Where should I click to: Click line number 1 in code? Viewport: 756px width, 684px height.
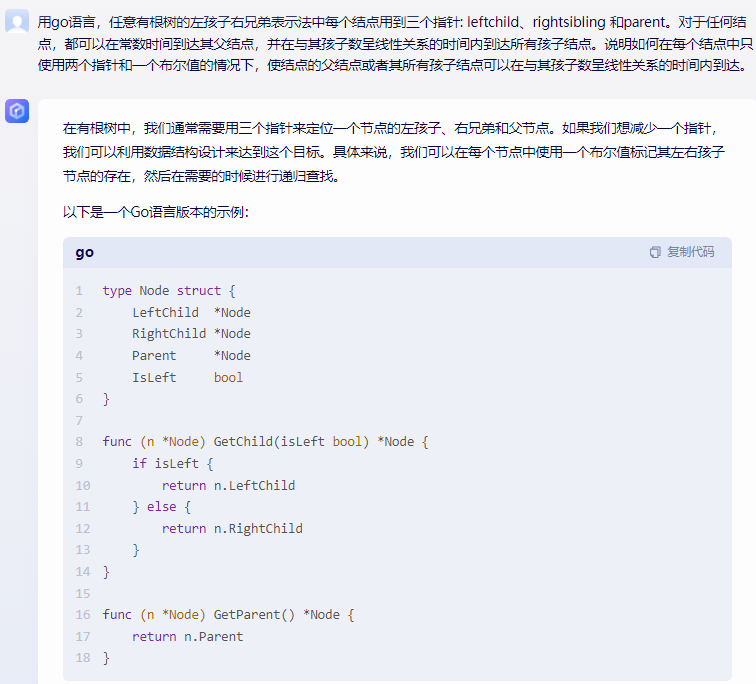tap(79, 291)
